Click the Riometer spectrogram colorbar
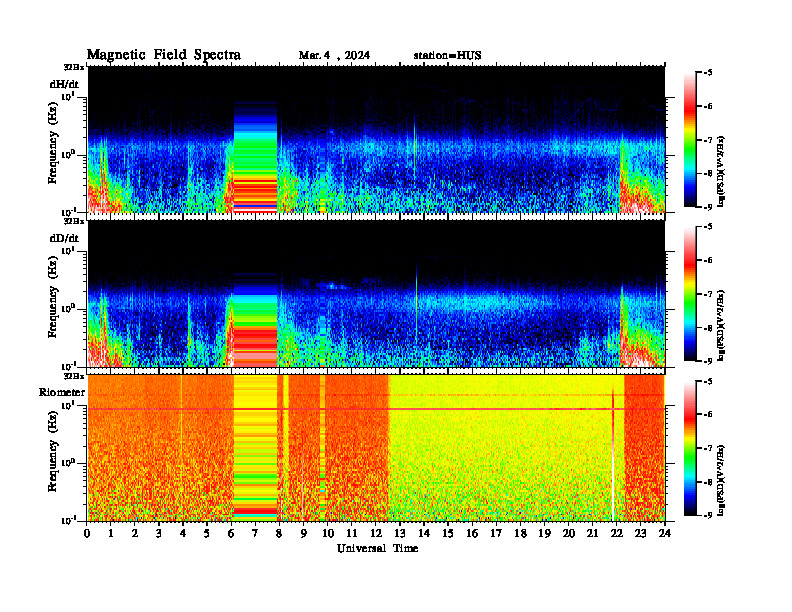The height and width of the screenshot is (612, 792). point(690,448)
